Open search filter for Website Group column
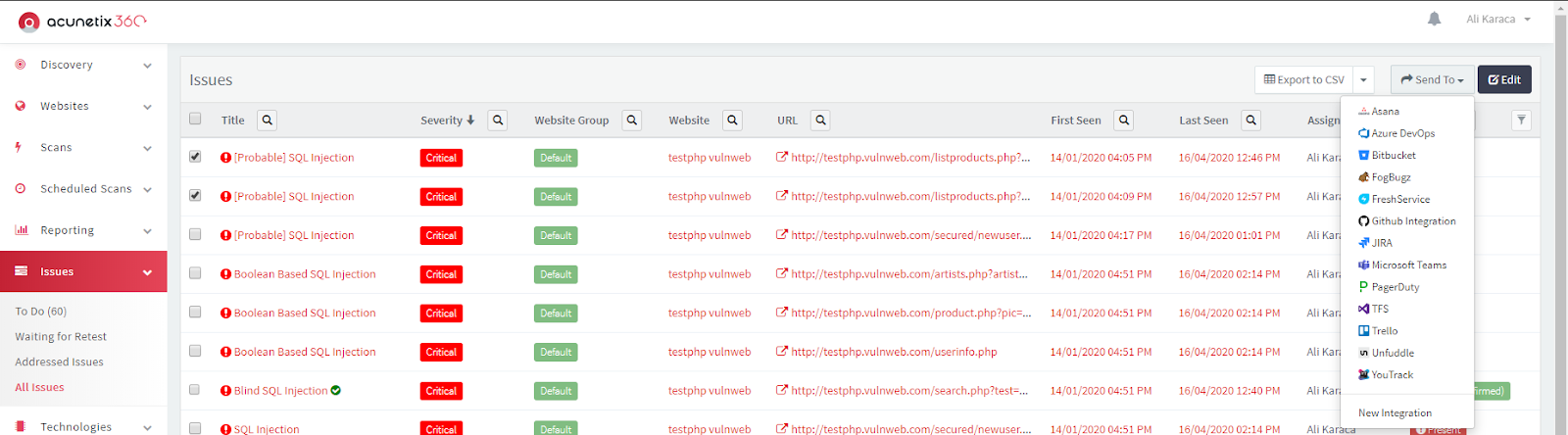The image size is (1568, 435). pos(632,120)
